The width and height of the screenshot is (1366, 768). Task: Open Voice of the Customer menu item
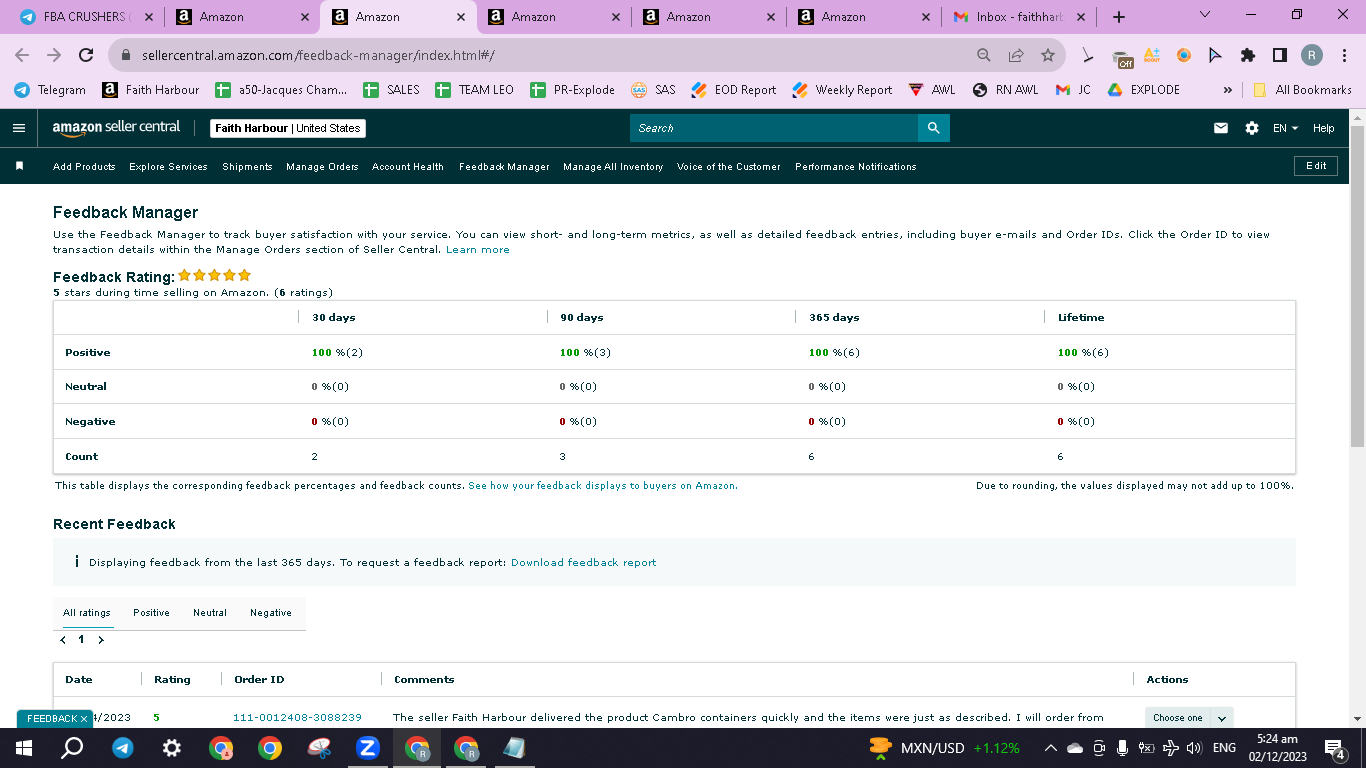click(729, 167)
